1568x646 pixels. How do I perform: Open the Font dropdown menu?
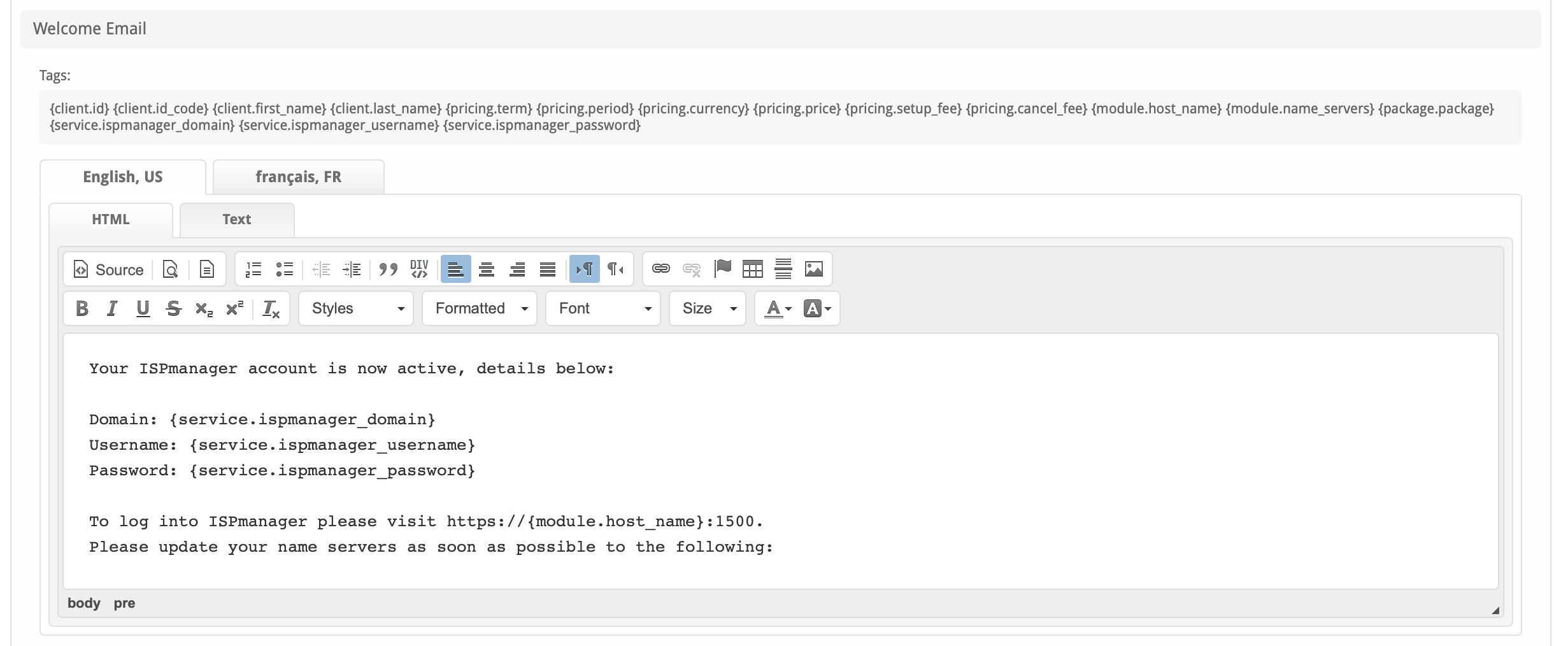603,309
